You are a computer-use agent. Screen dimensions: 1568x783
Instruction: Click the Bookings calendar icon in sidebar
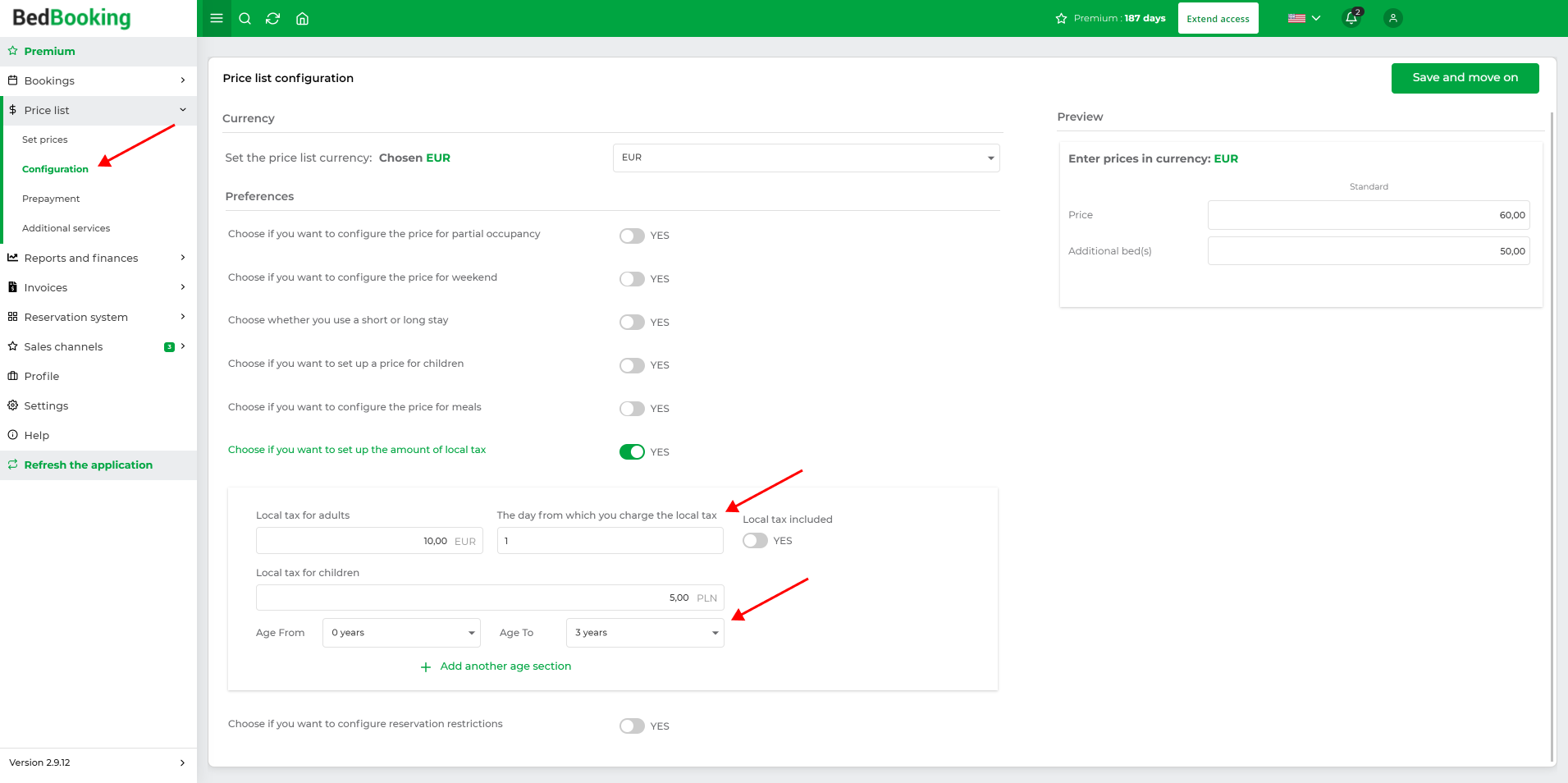point(12,80)
